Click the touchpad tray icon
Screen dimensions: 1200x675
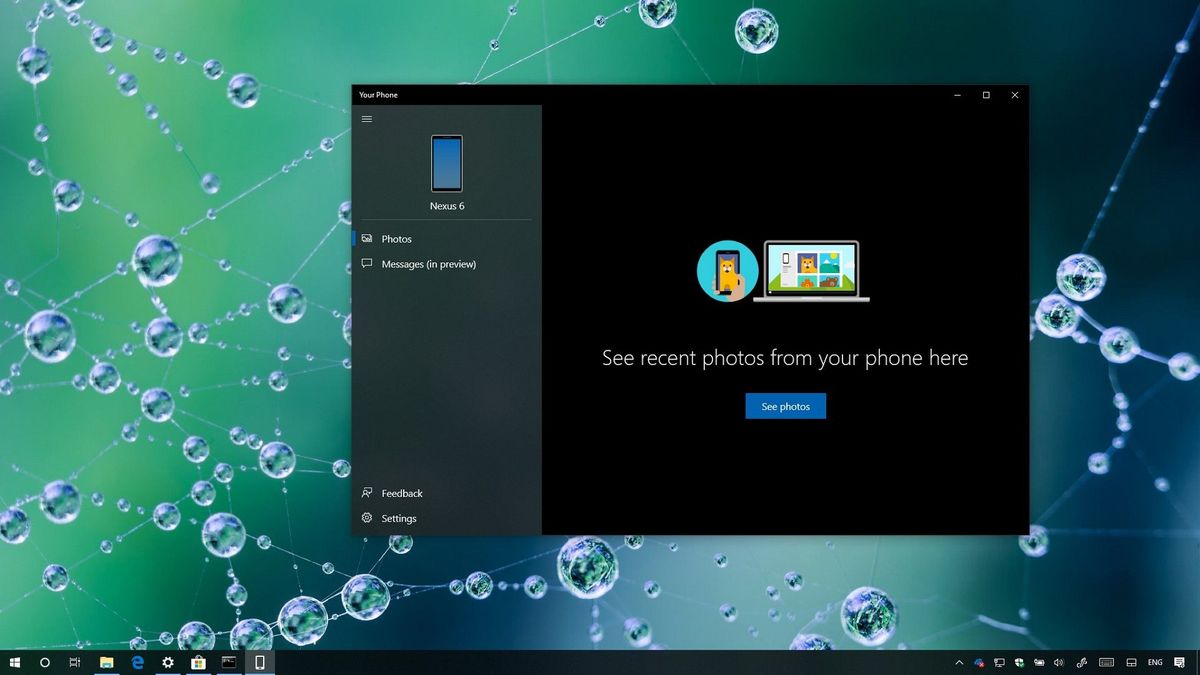click(x=1131, y=663)
